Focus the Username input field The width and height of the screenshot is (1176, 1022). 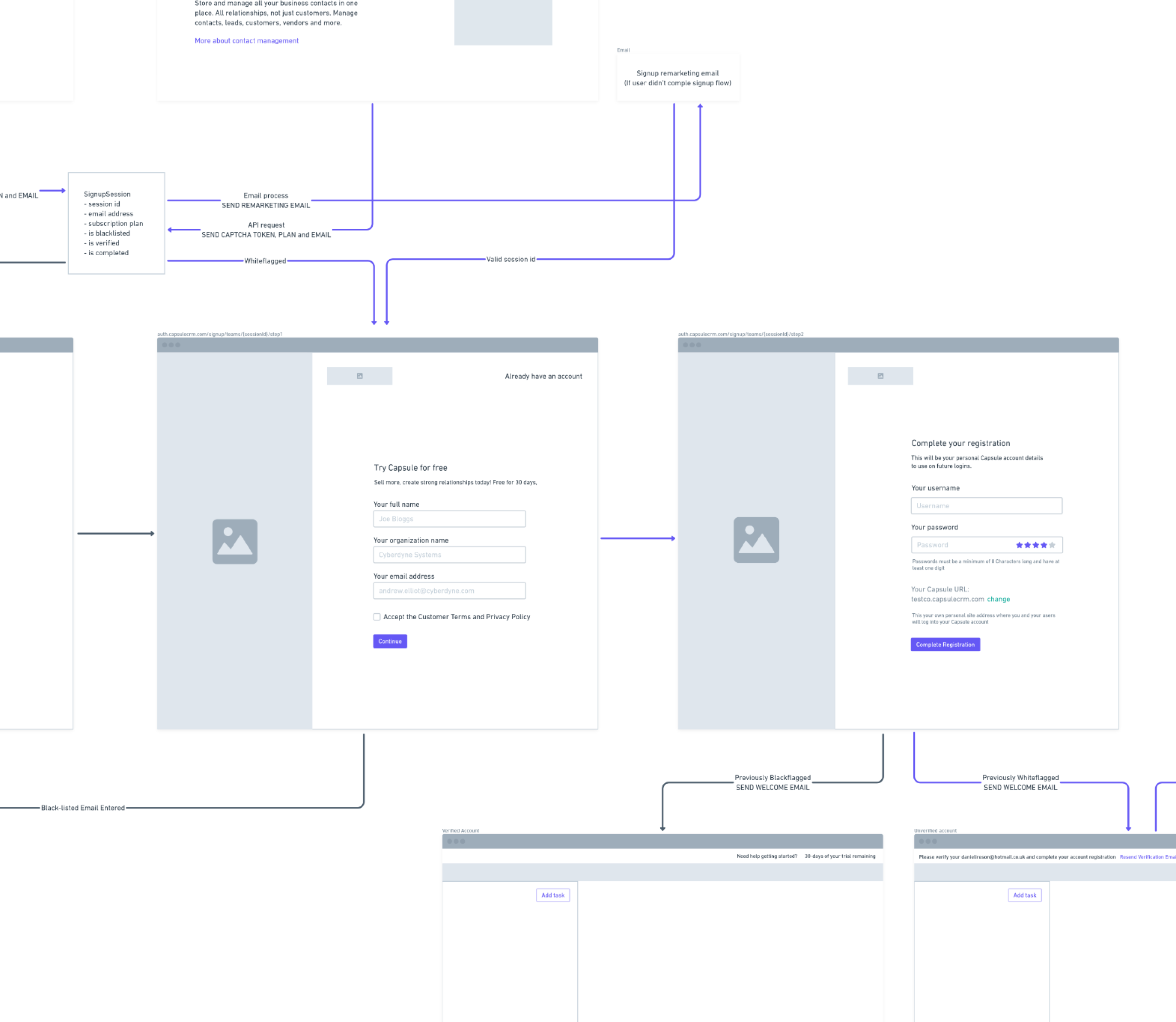pyautogui.click(x=986, y=506)
